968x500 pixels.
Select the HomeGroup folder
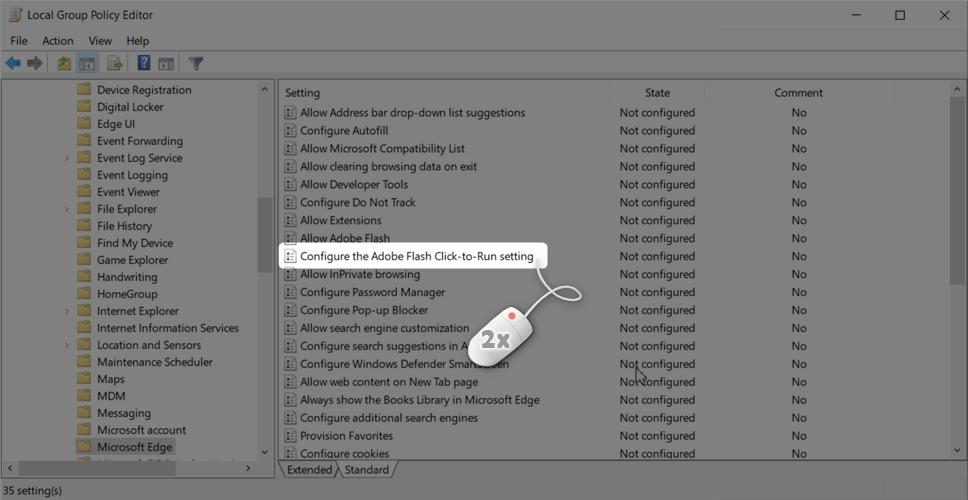pos(127,294)
